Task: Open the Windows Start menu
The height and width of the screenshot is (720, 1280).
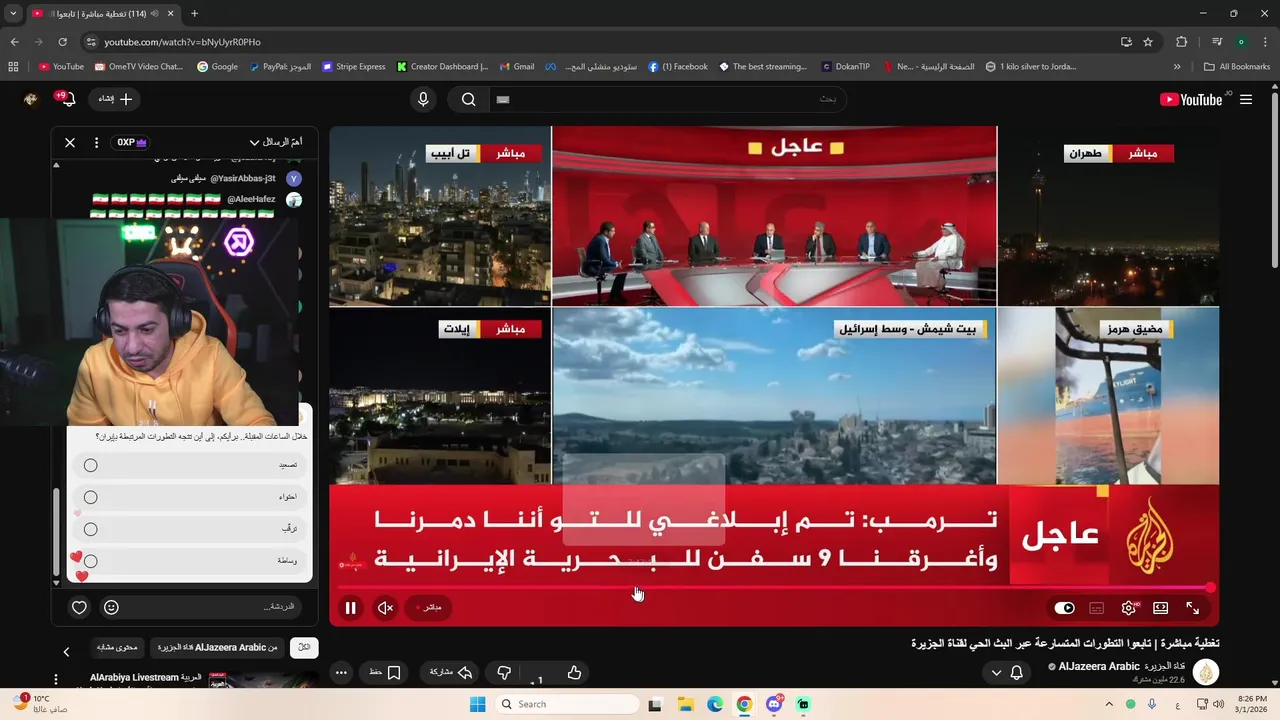Action: [478, 704]
